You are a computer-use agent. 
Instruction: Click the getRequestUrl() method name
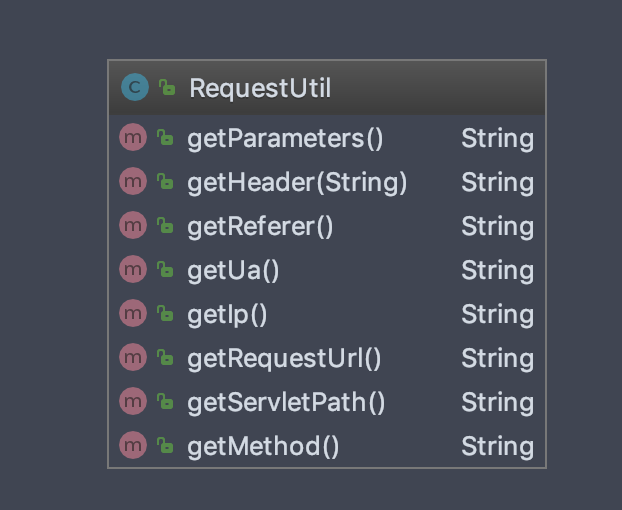(284, 358)
